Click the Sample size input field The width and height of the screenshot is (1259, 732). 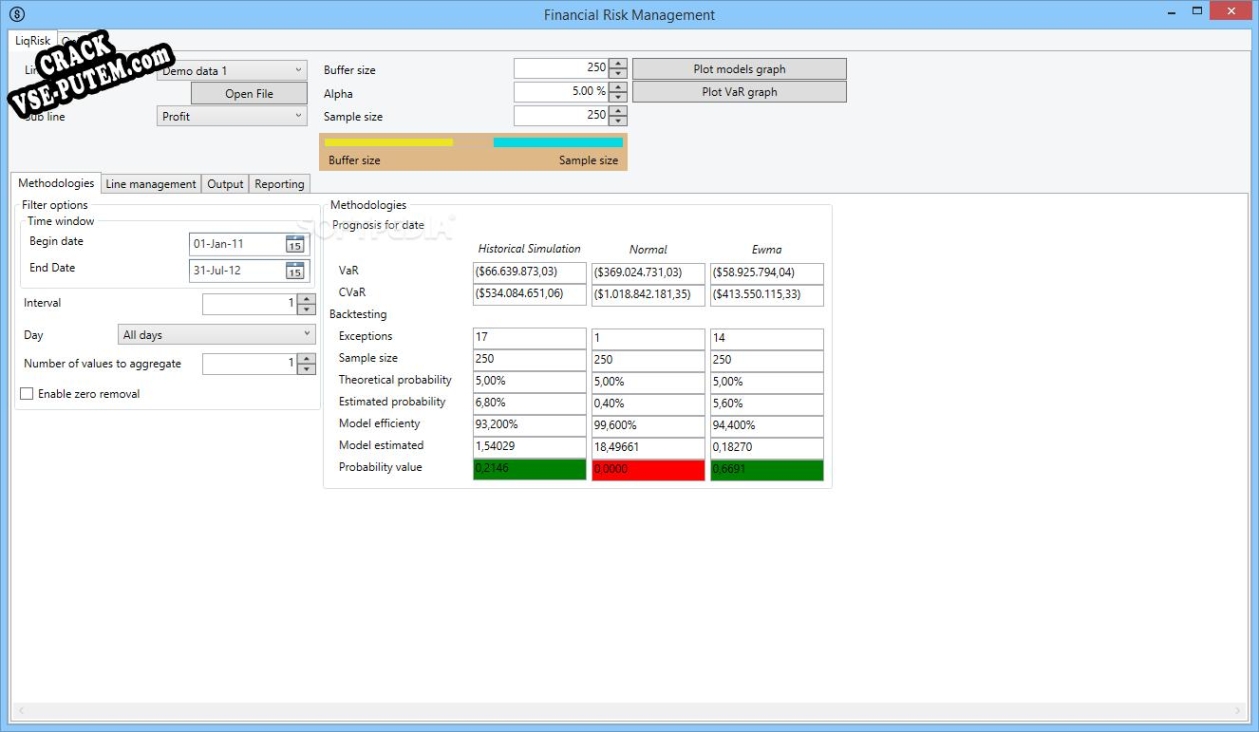(562, 115)
